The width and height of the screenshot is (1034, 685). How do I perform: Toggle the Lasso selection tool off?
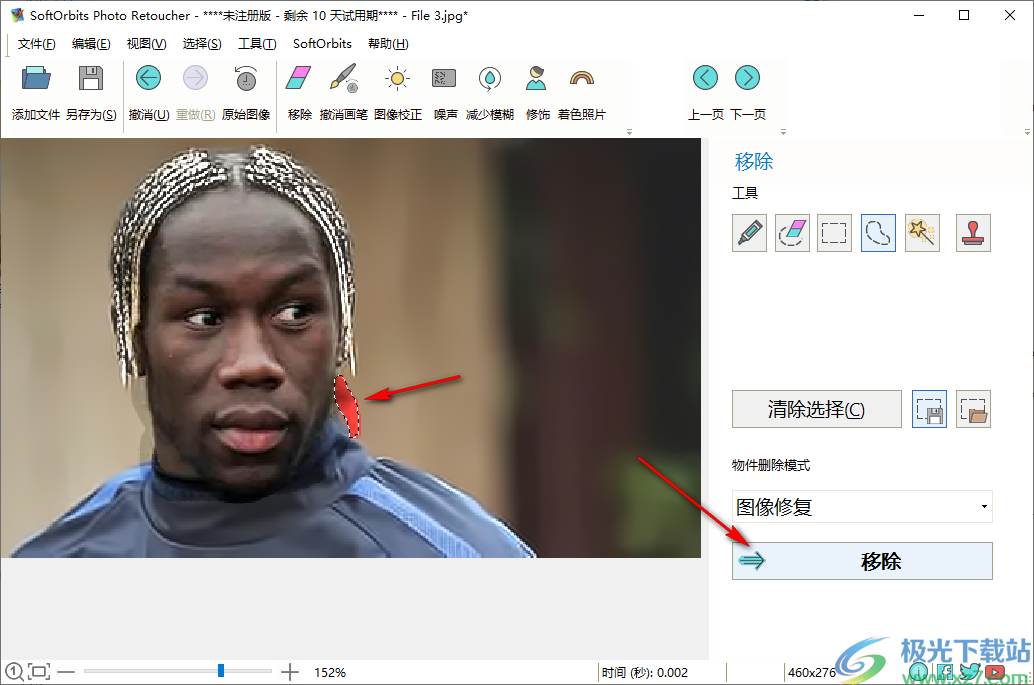[878, 232]
